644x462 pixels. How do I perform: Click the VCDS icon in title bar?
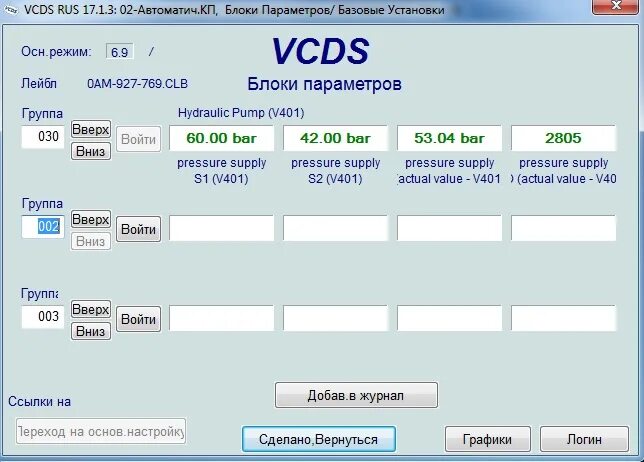[10, 9]
